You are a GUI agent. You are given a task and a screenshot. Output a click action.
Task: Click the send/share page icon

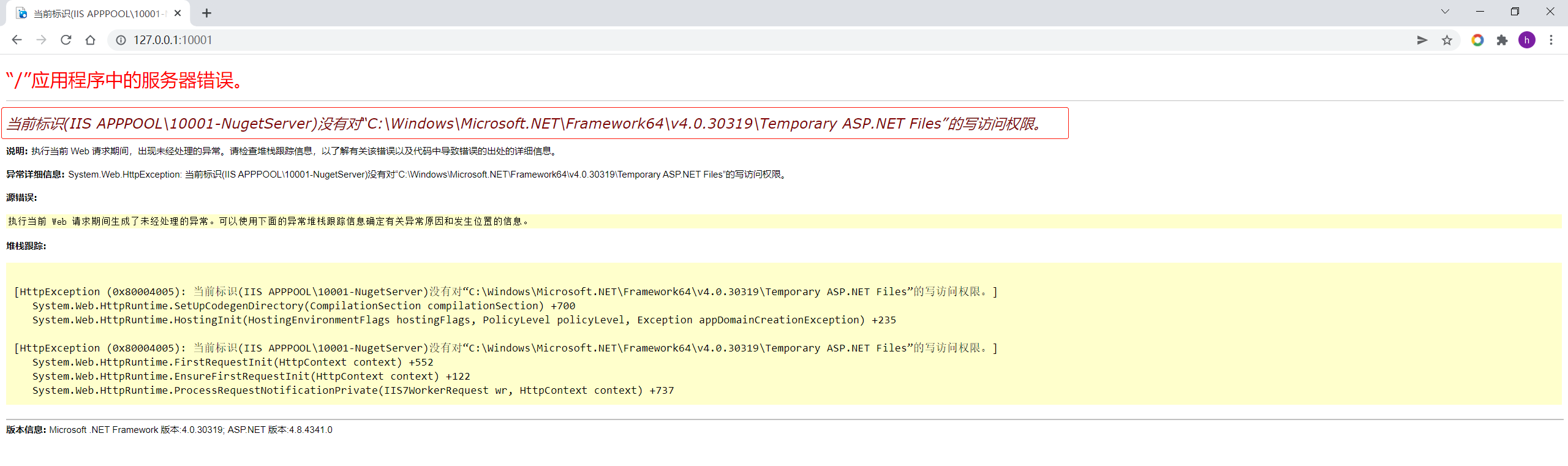(x=1422, y=40)
